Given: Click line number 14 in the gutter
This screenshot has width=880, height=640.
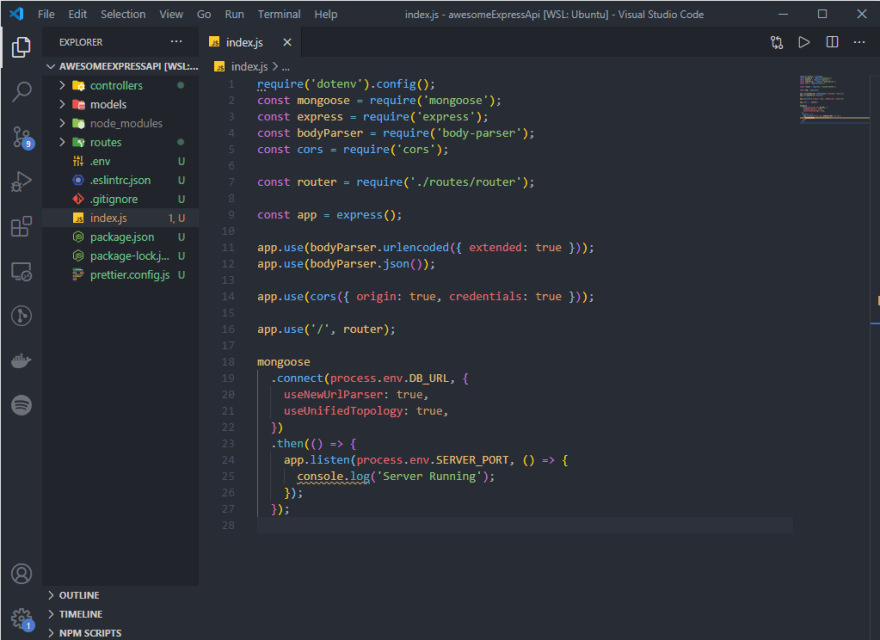Looking at the screenshot, I should pyautogui.click(x=228, y=296).
